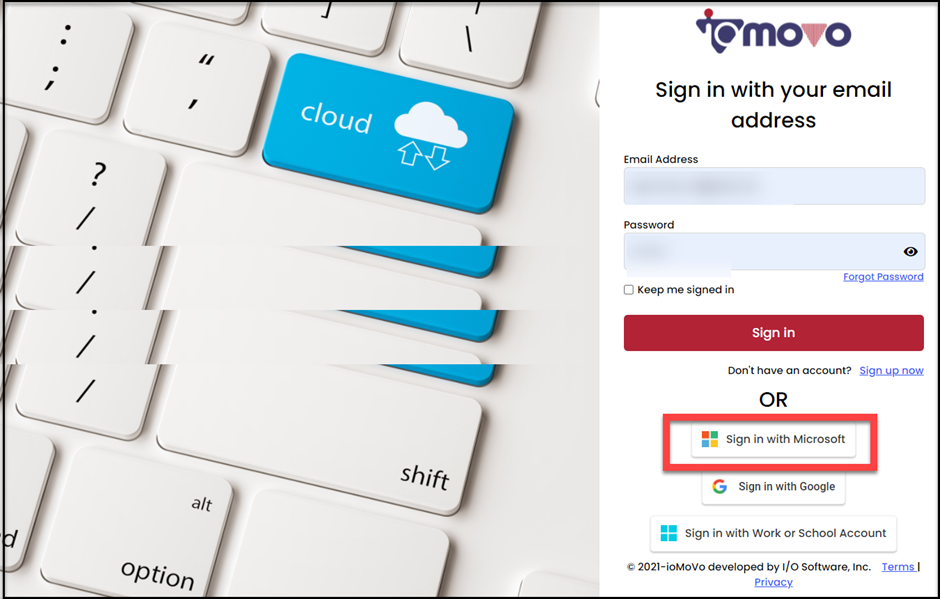Click the blue cloud key image
This screenshot has height=599, width=940.
click(388, 133)
